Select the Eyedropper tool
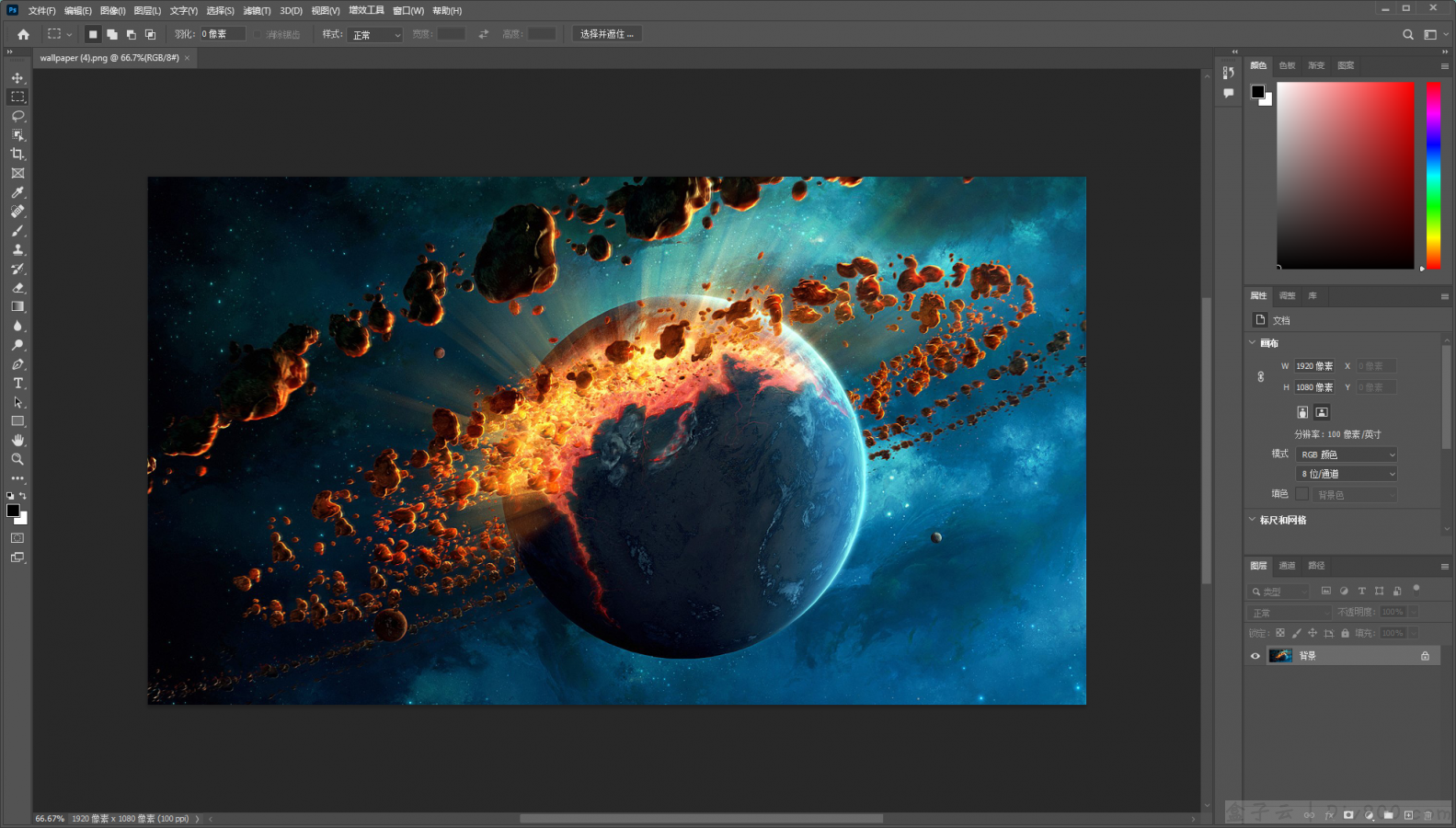This screenshot has width=1456, height=828. pyautogui.click(x=17, y=192)
